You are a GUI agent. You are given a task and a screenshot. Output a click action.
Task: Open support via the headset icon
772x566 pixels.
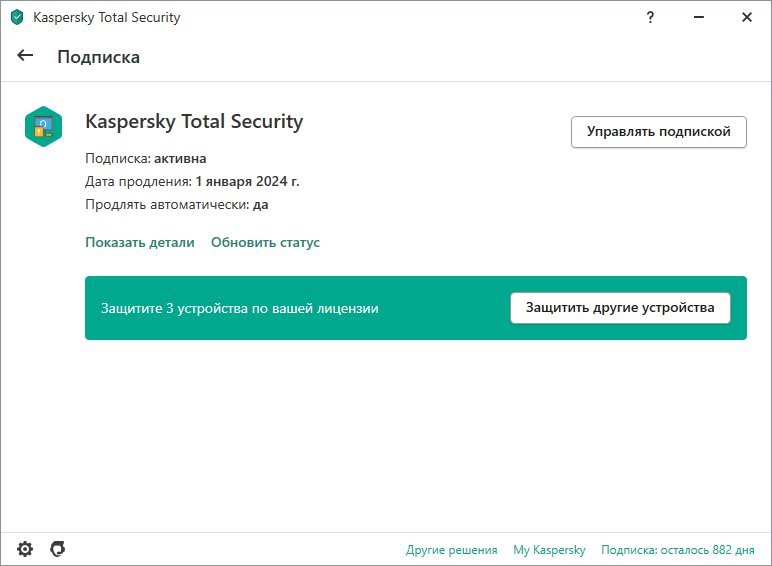pos(58,549)
